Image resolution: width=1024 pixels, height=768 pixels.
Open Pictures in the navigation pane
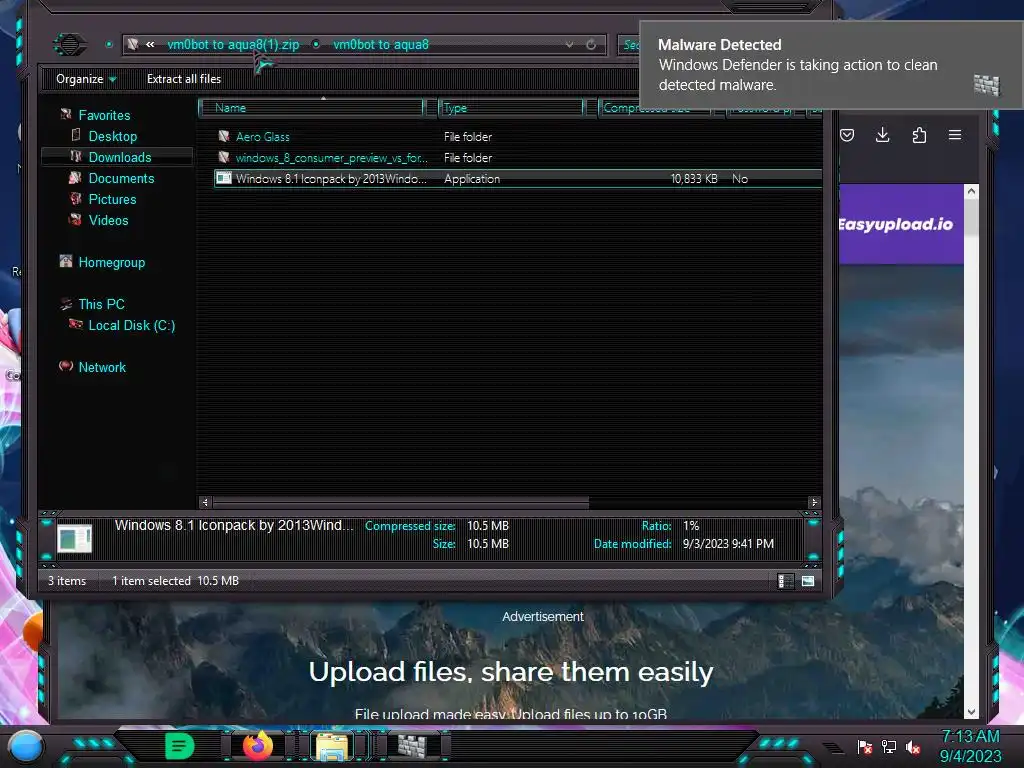112,199
